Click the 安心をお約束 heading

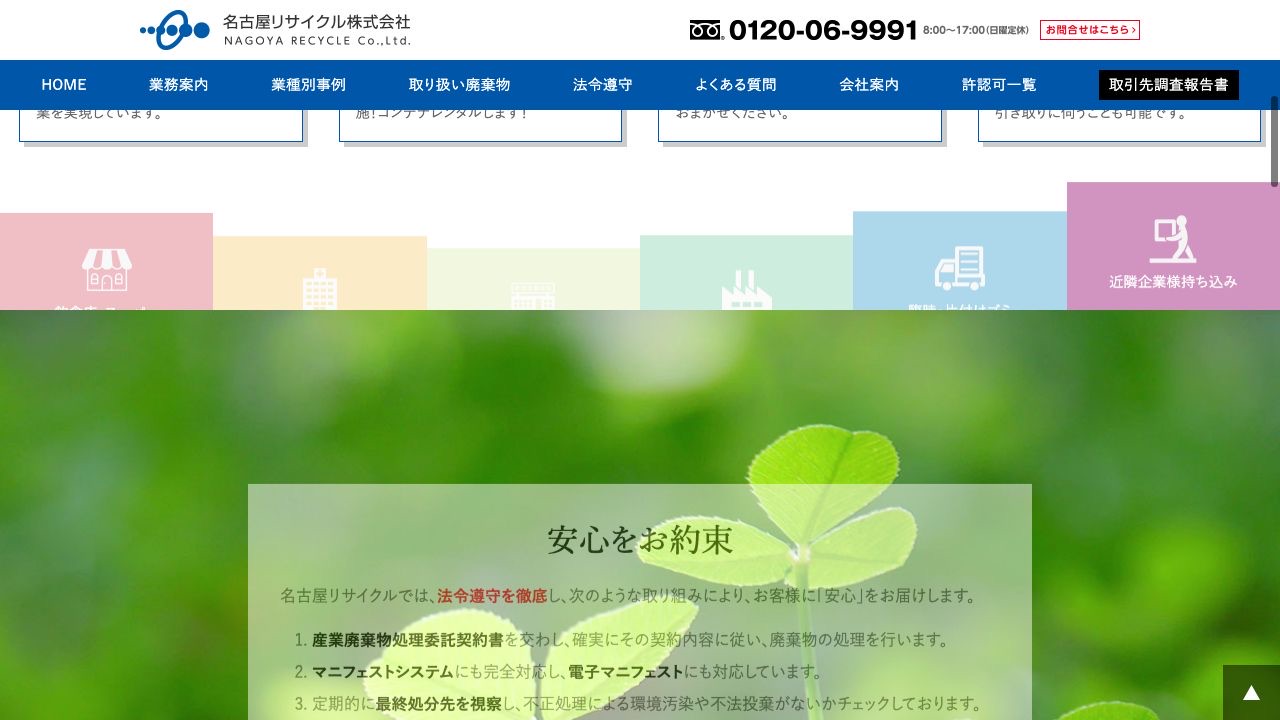point(640,540)
